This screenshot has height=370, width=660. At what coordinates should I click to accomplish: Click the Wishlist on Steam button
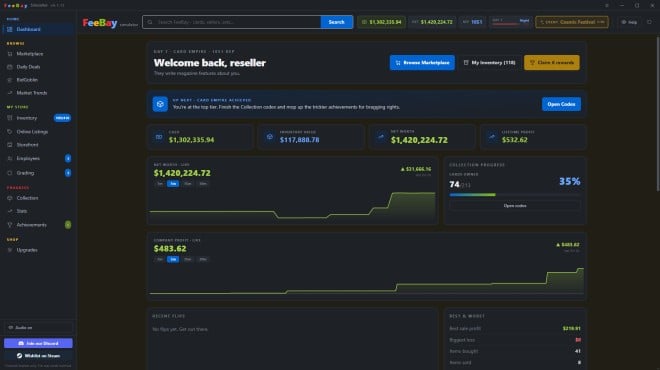pos(38,356)
